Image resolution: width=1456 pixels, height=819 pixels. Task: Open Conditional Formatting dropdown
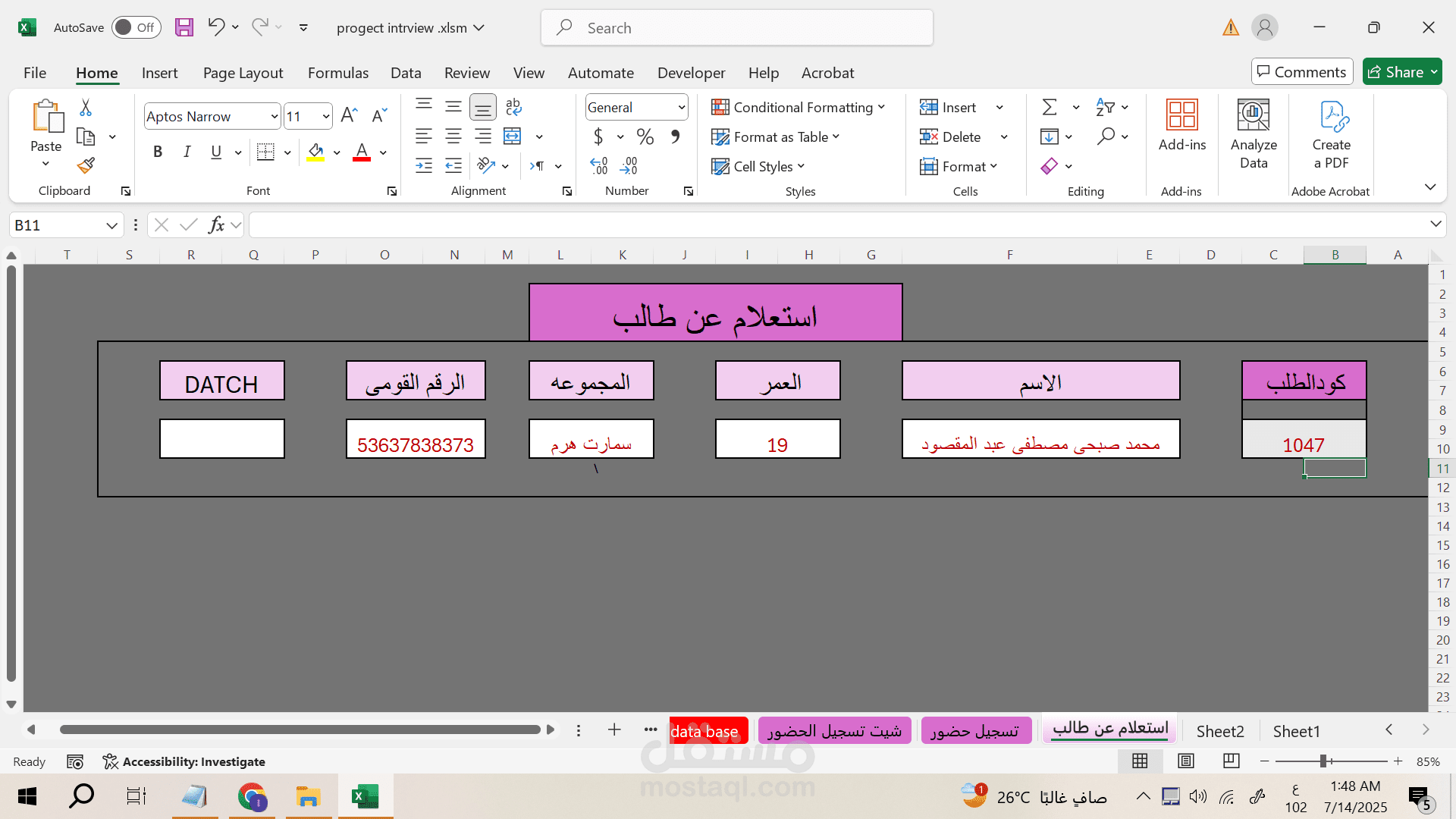[x=798, y=107]
